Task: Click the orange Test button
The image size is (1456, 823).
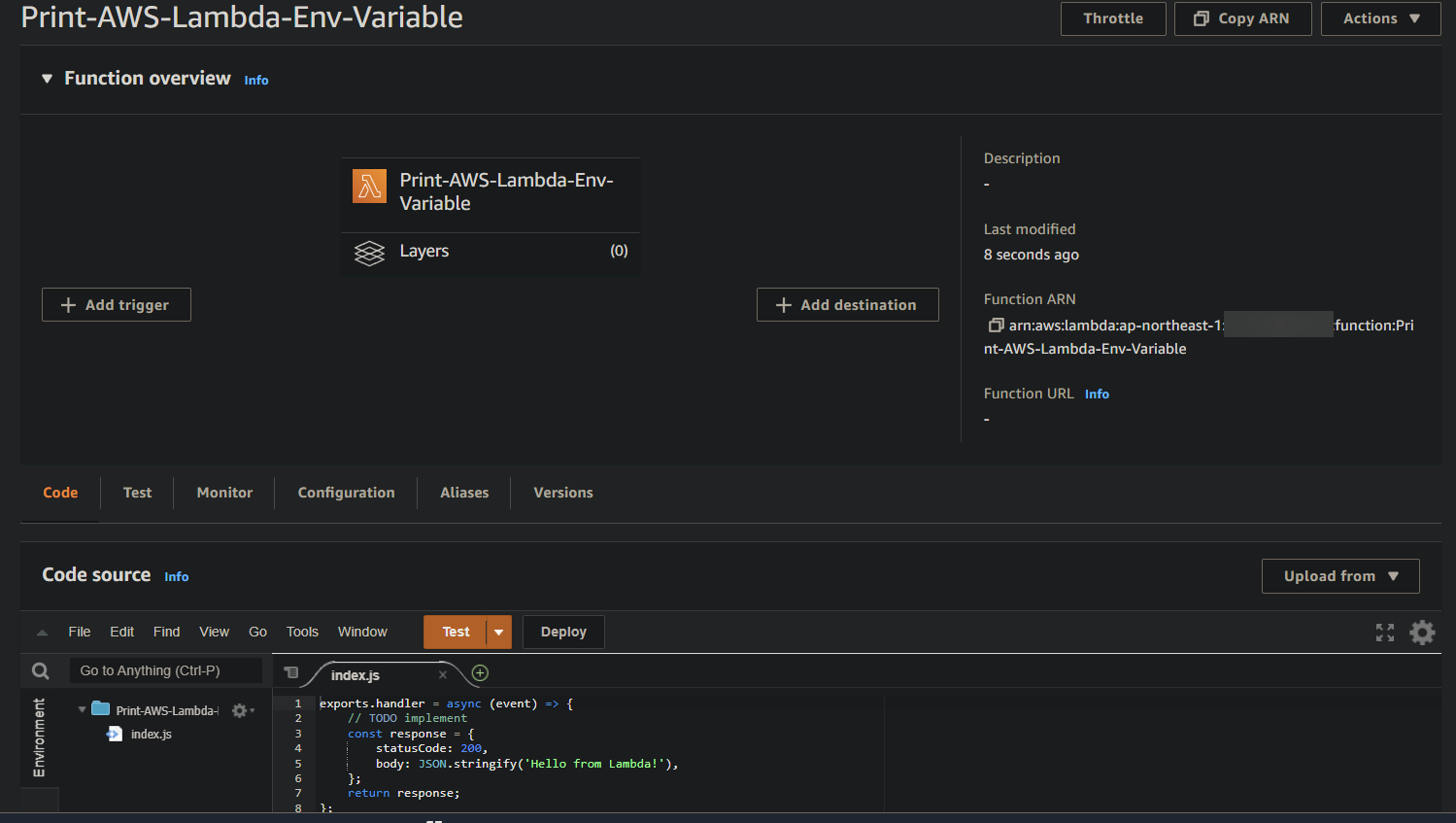Action: 456,632
